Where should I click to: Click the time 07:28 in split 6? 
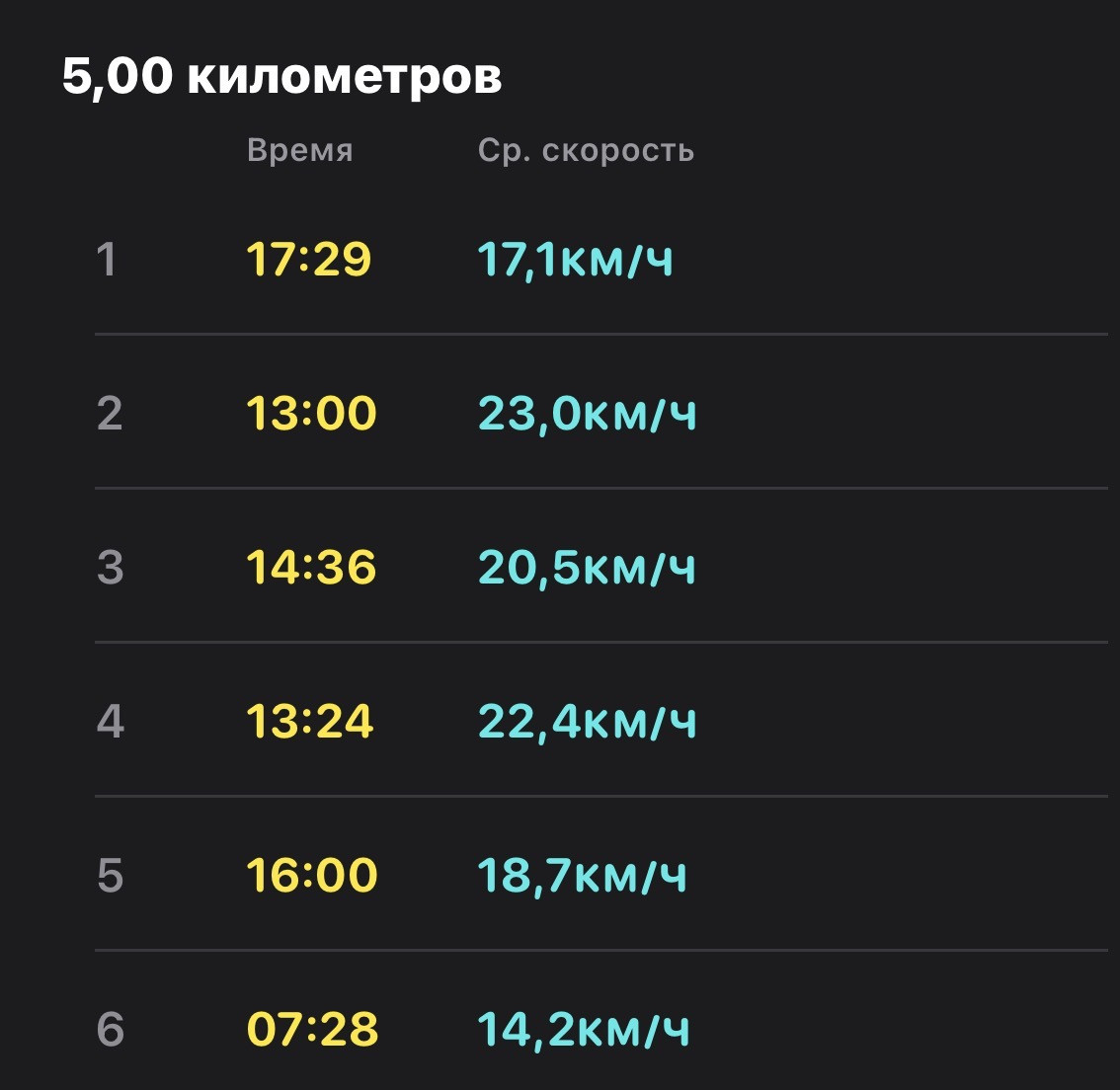[x=312, y=1030]
